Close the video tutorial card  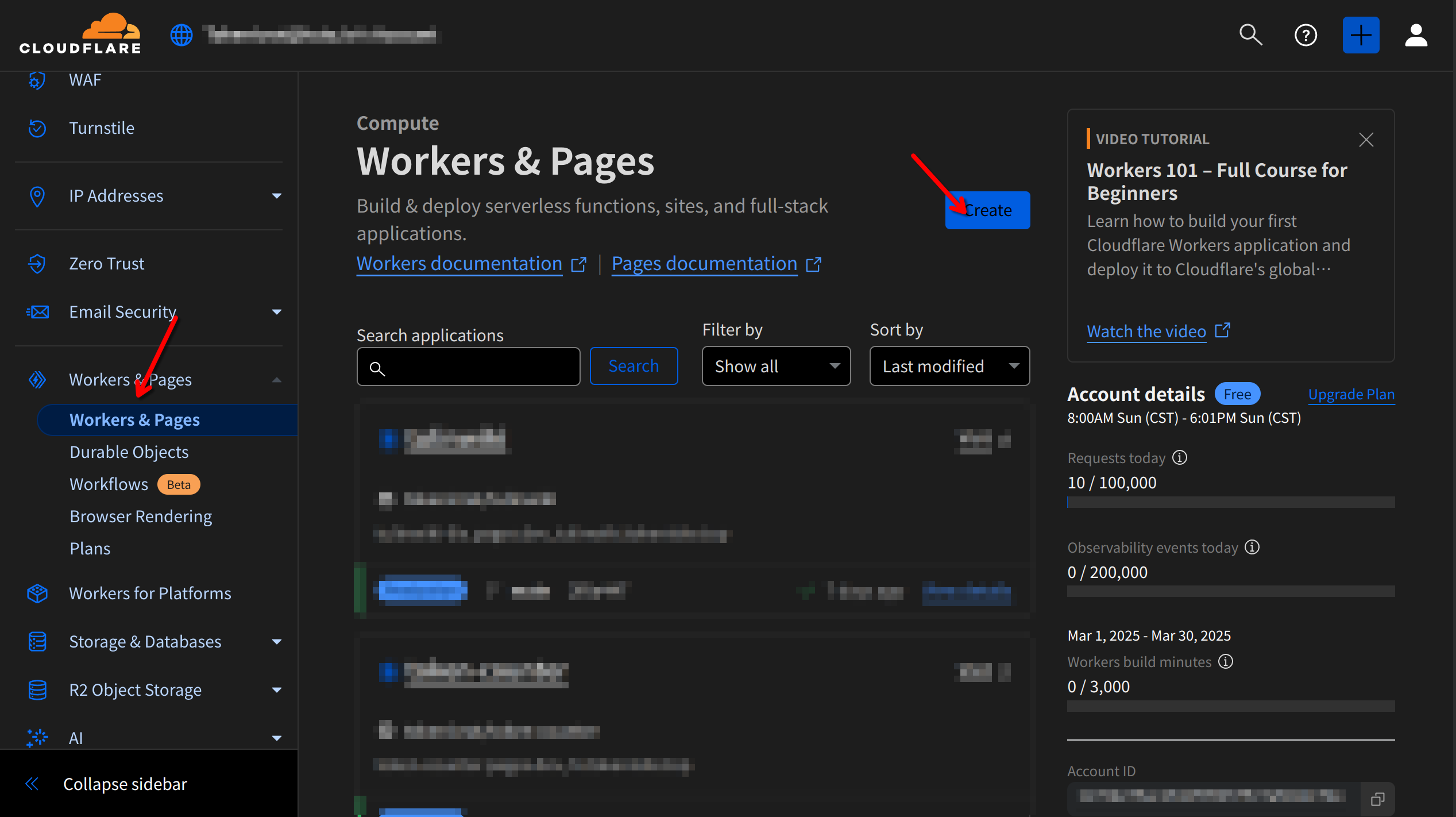coord(1366,140)
